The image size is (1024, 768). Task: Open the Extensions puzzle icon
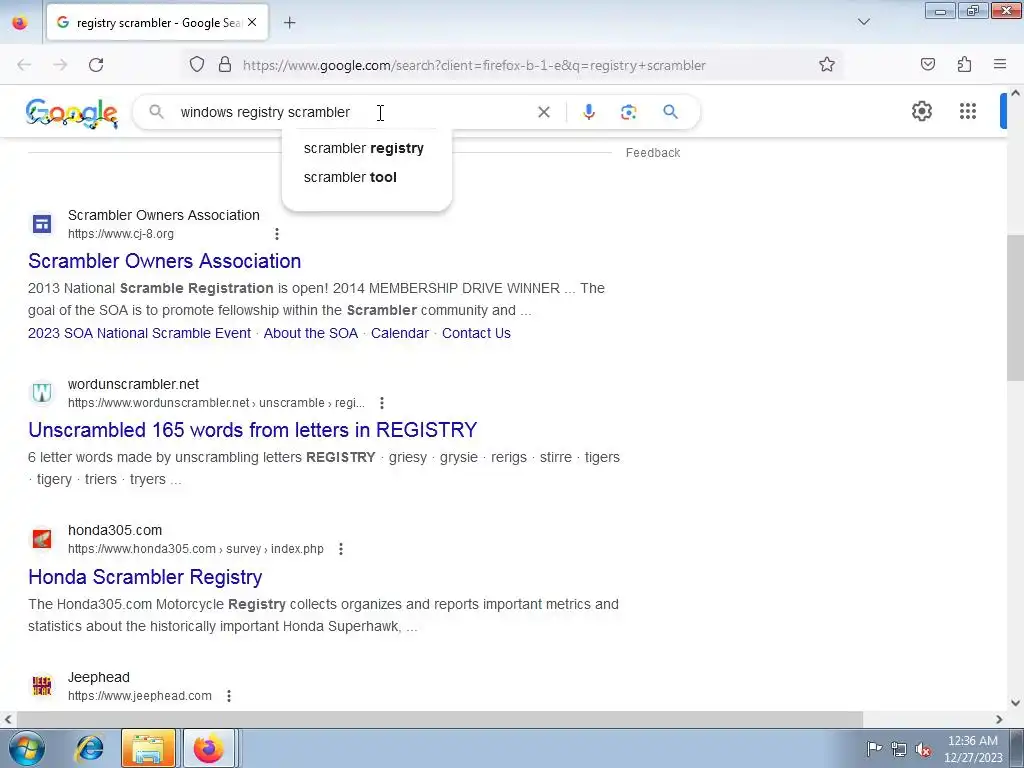click(964, 64)
